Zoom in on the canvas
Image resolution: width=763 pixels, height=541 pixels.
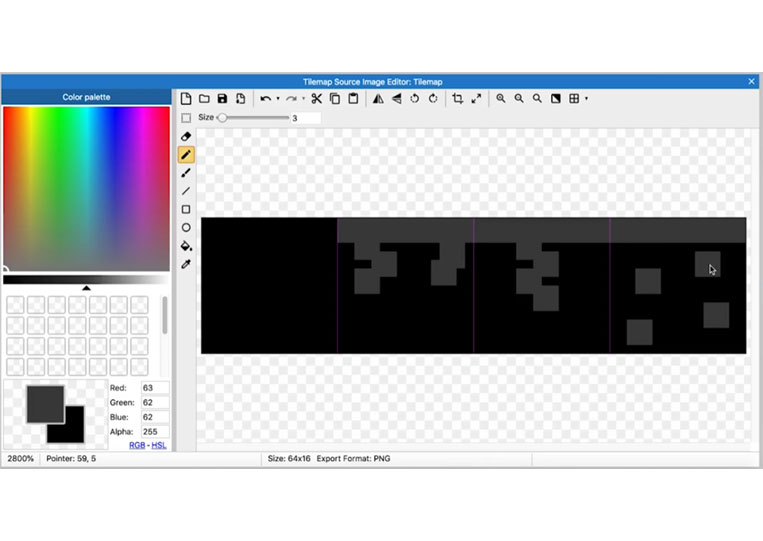coord(501,99)
